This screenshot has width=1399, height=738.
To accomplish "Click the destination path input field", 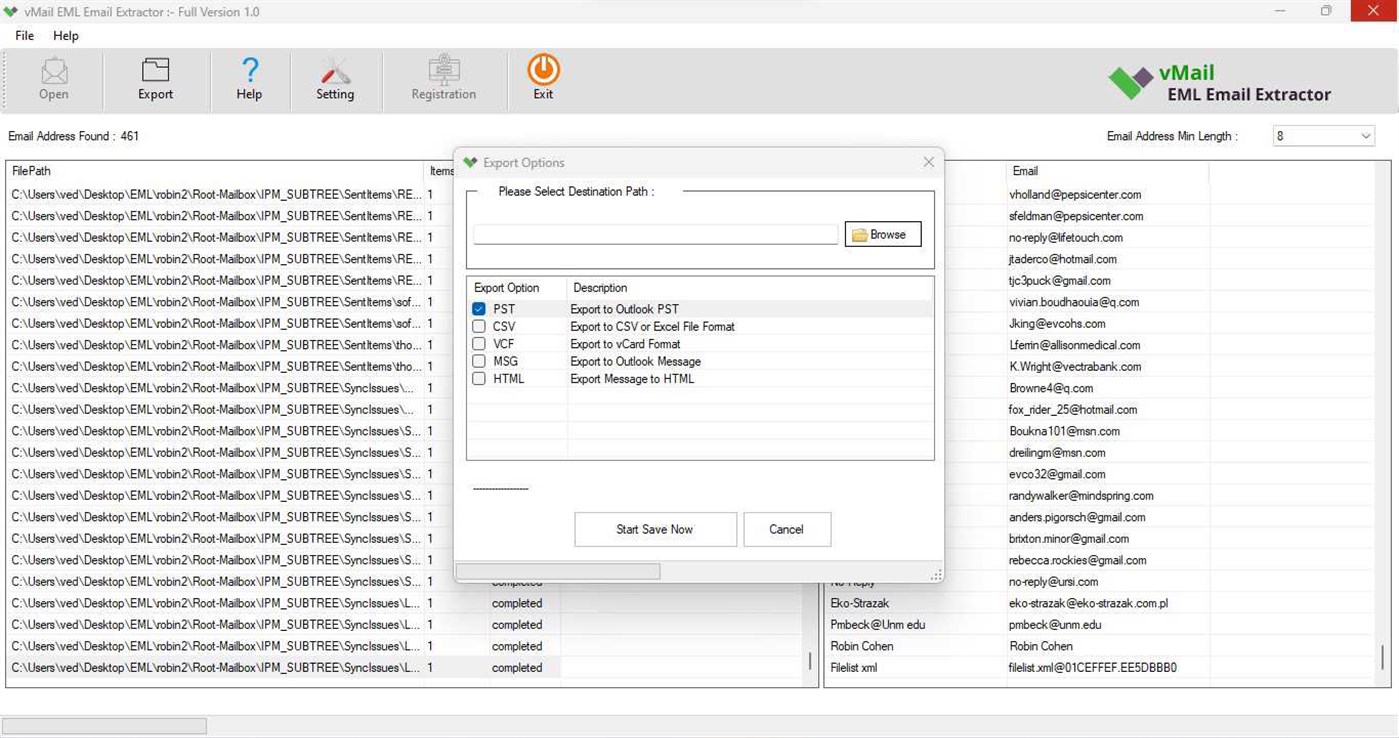I will click(x=655, y=233).
